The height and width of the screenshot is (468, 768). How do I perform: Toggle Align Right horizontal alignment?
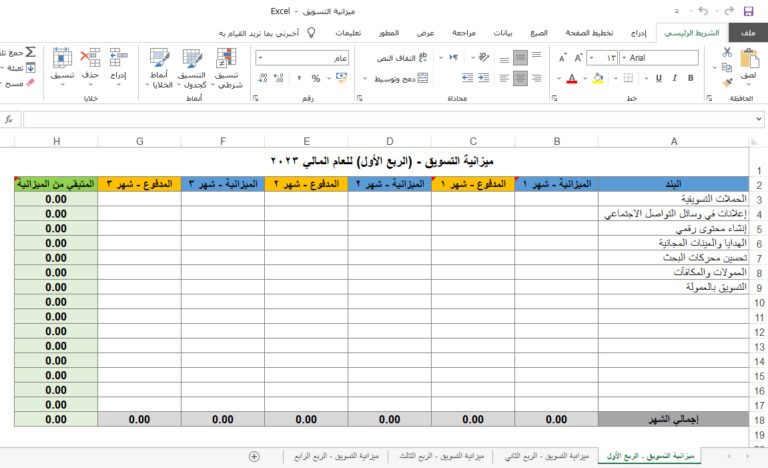537,78
